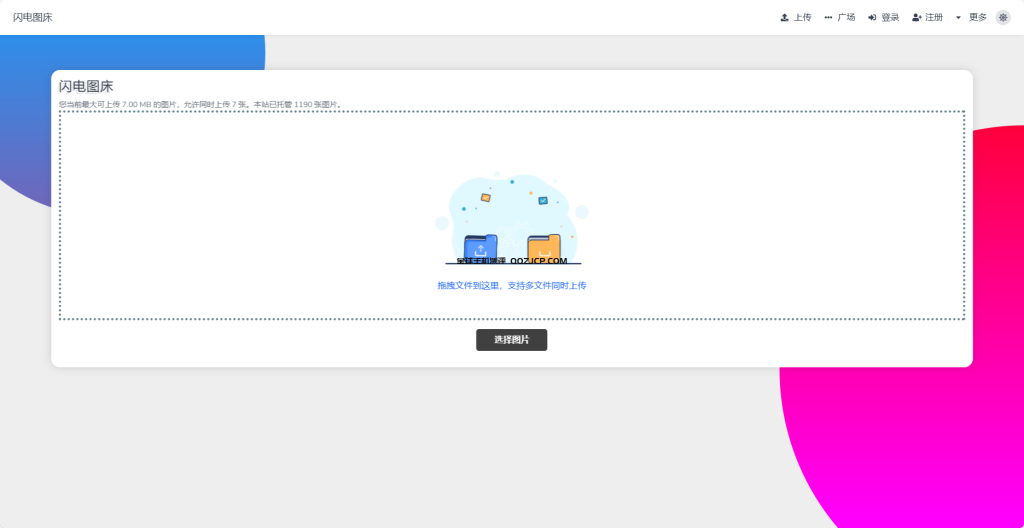Screen dimensions: 1024x528
Task: Open the 更多 menu label
Action: point(977,17)
